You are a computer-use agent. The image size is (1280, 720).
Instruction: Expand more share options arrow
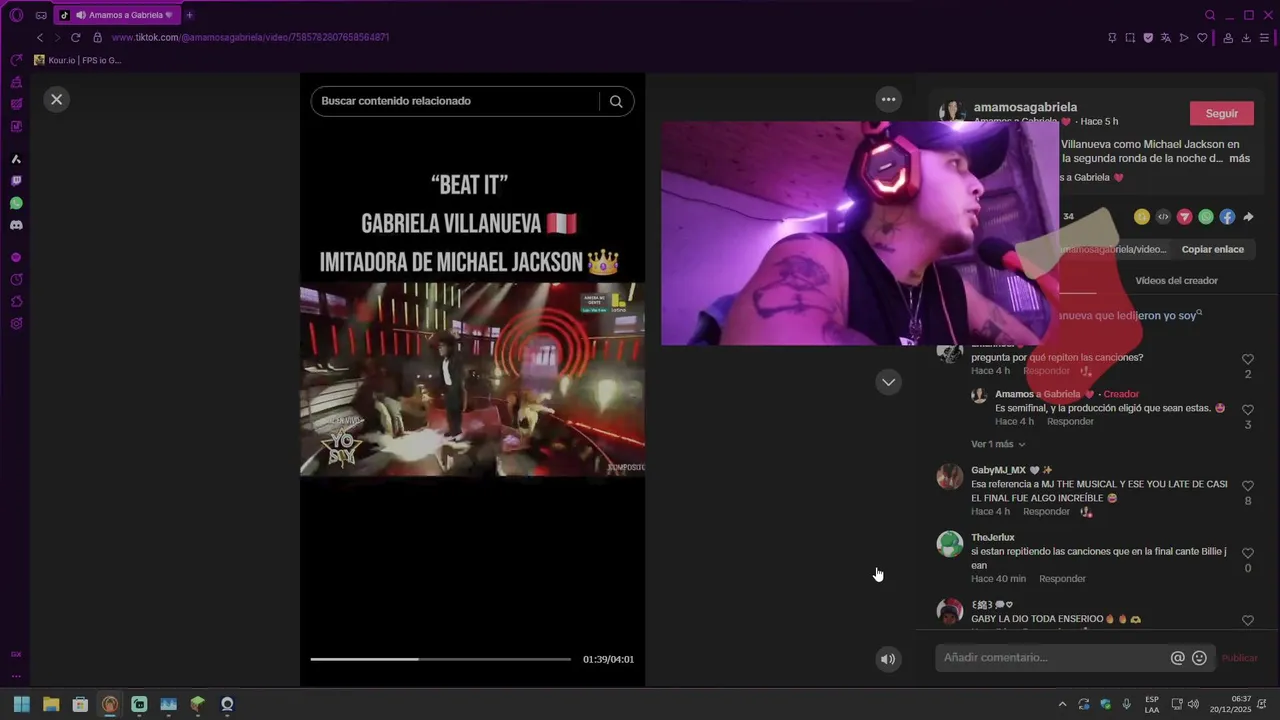click(1248, 217)
